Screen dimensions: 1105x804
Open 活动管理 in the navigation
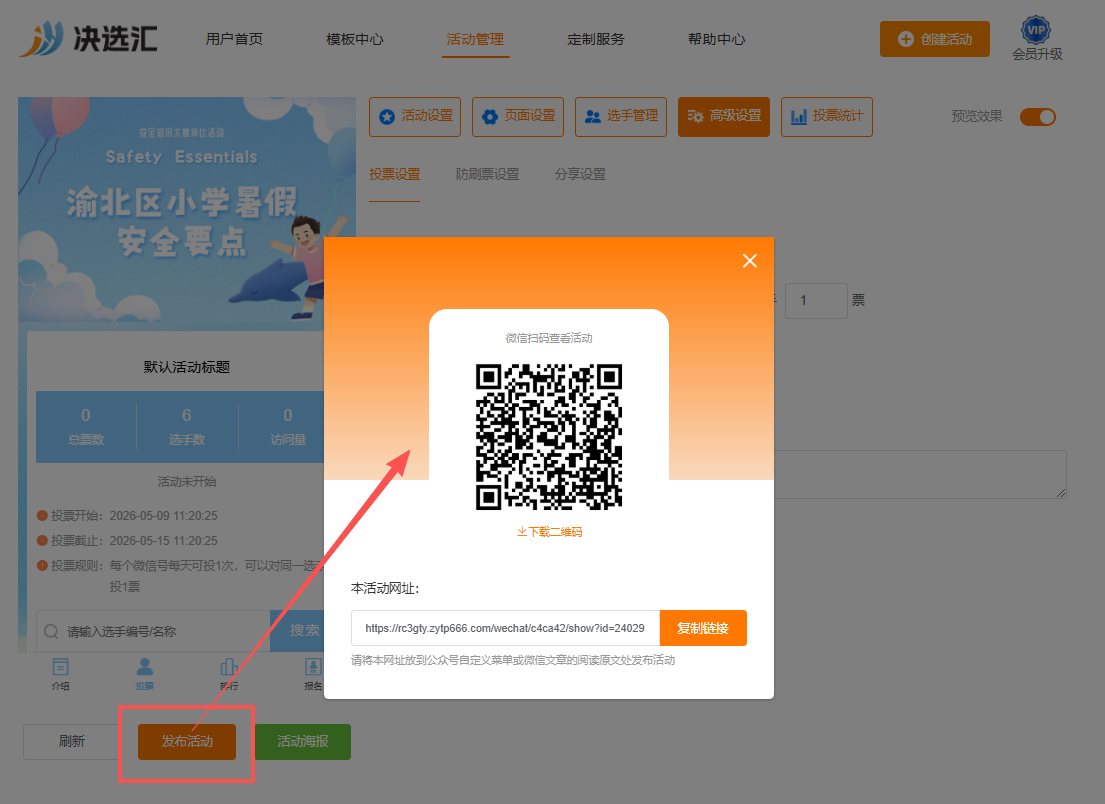[475, 39]
